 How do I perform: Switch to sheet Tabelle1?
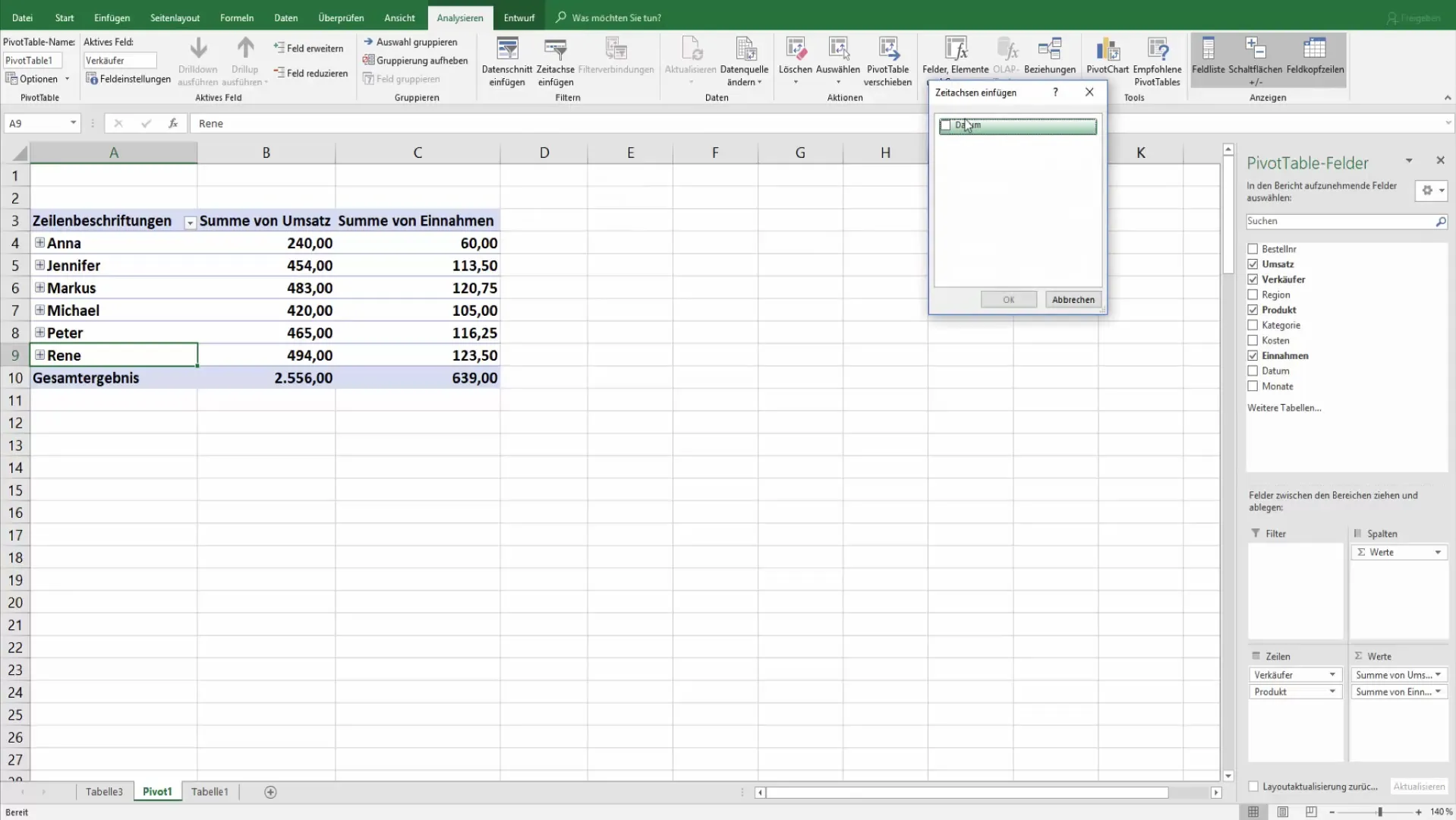(210, 792)
